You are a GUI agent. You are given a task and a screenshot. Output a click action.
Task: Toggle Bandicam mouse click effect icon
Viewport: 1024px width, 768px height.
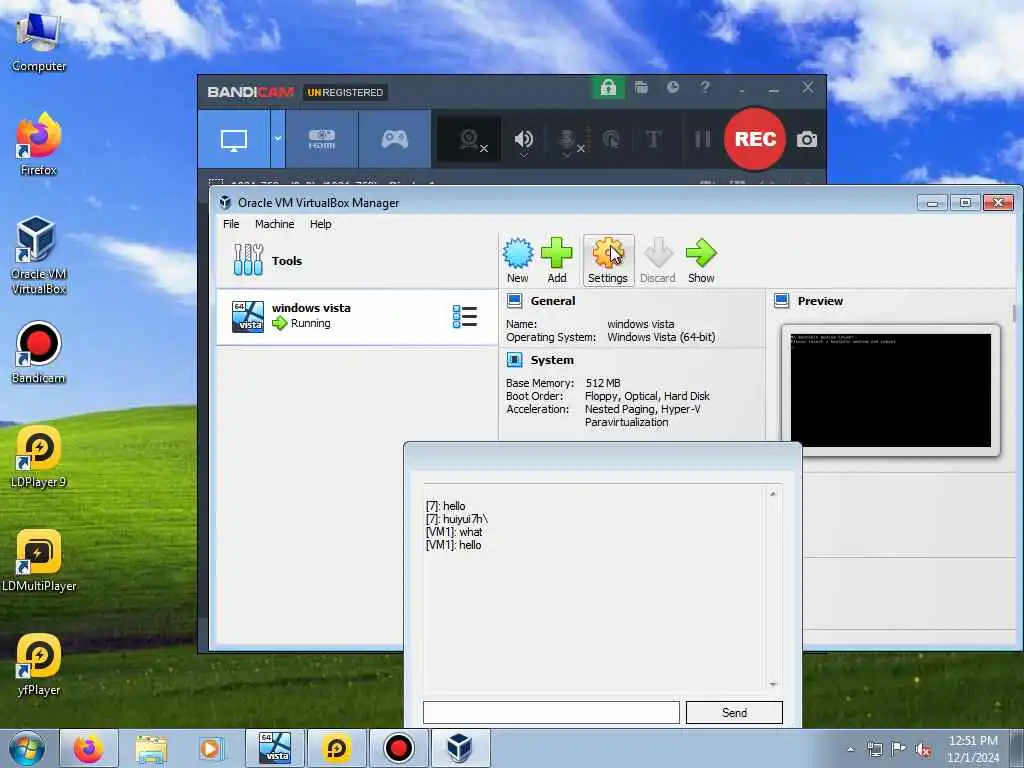(x=611, y=139)
